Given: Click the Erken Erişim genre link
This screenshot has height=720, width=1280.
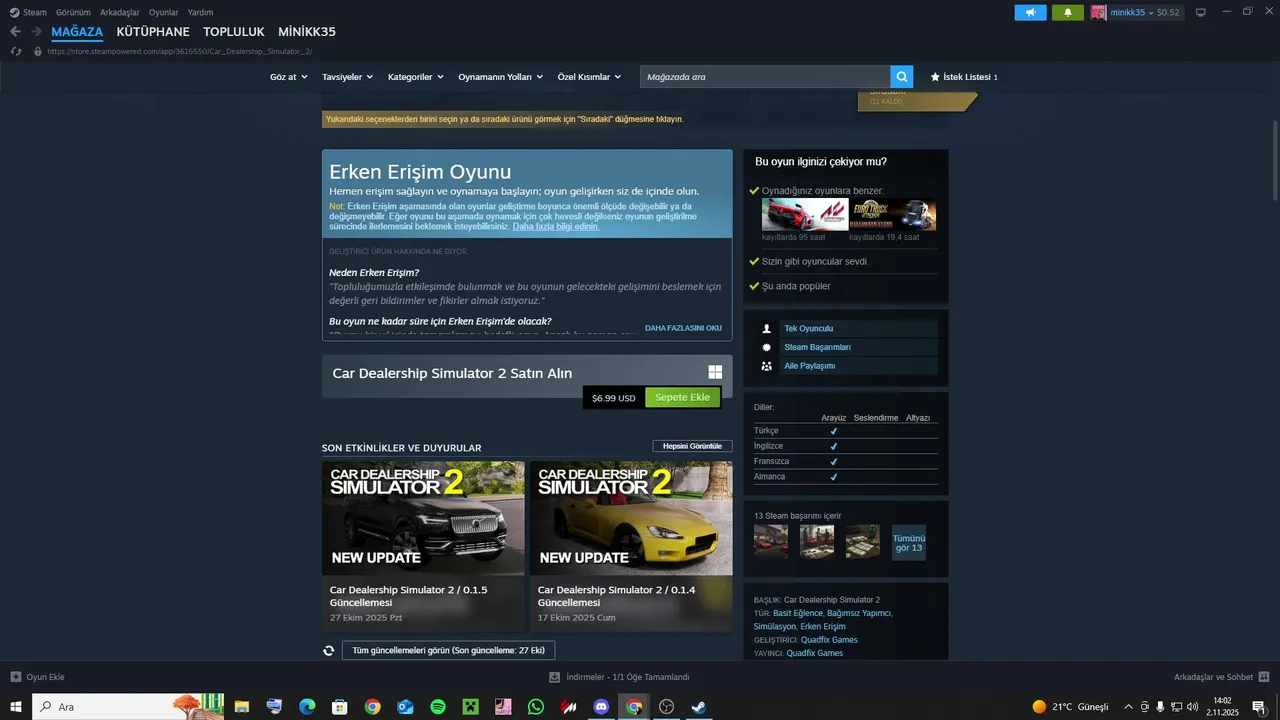Looking at the screenshot, I should [823, 626].
